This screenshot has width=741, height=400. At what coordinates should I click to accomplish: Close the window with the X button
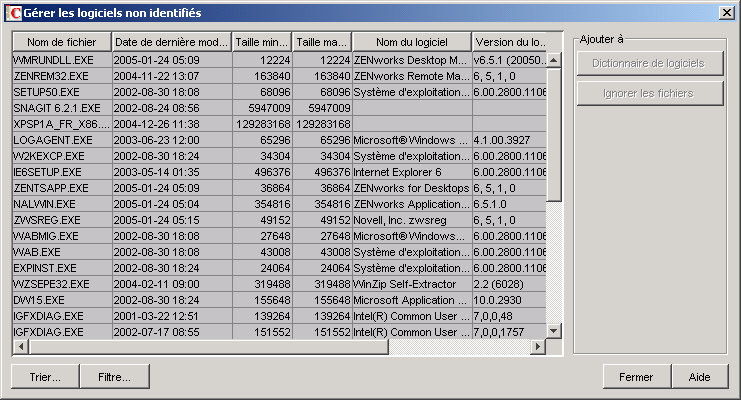726,12
